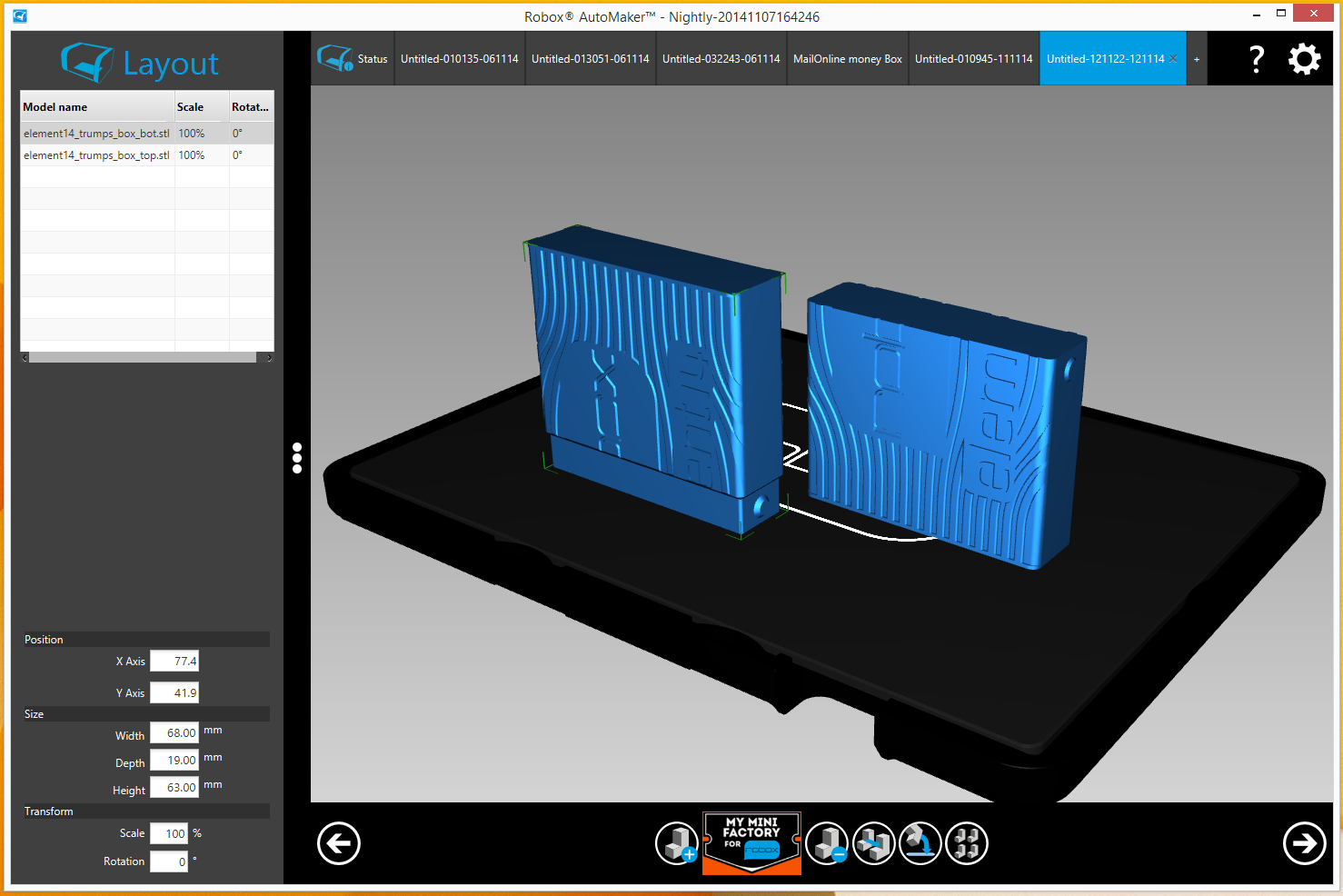This screenshot has width=1343, height=896.
Task: Switch to the Status tab
Action: [353, 59]
